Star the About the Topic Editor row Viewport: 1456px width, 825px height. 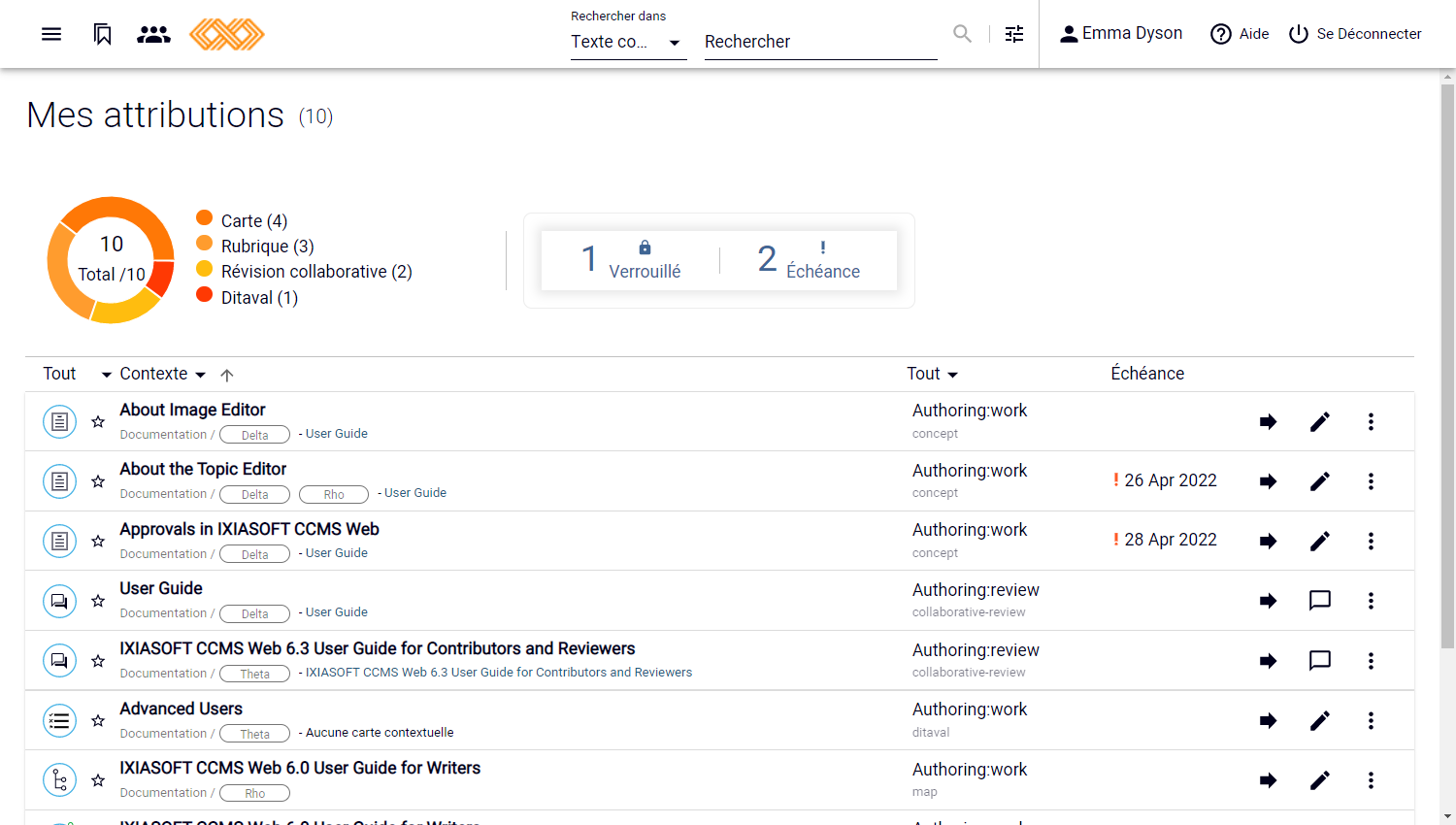click(98, 481)
